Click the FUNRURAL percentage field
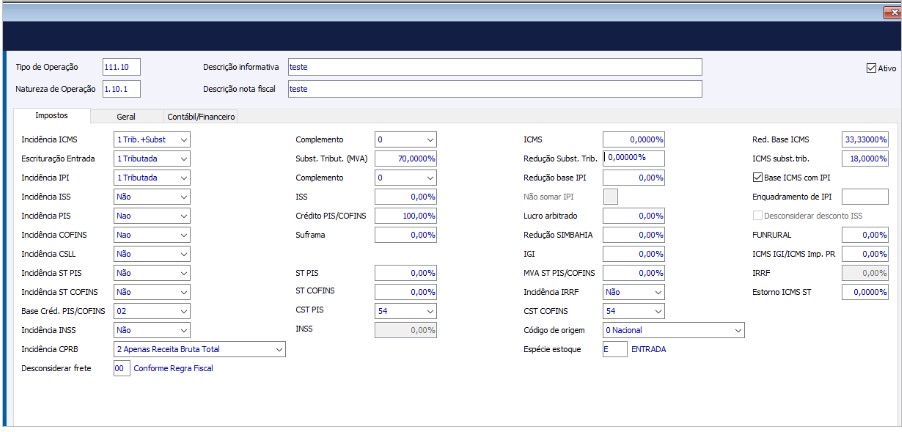Viewport: 902px width, 432px height. (x=865, y=235)
